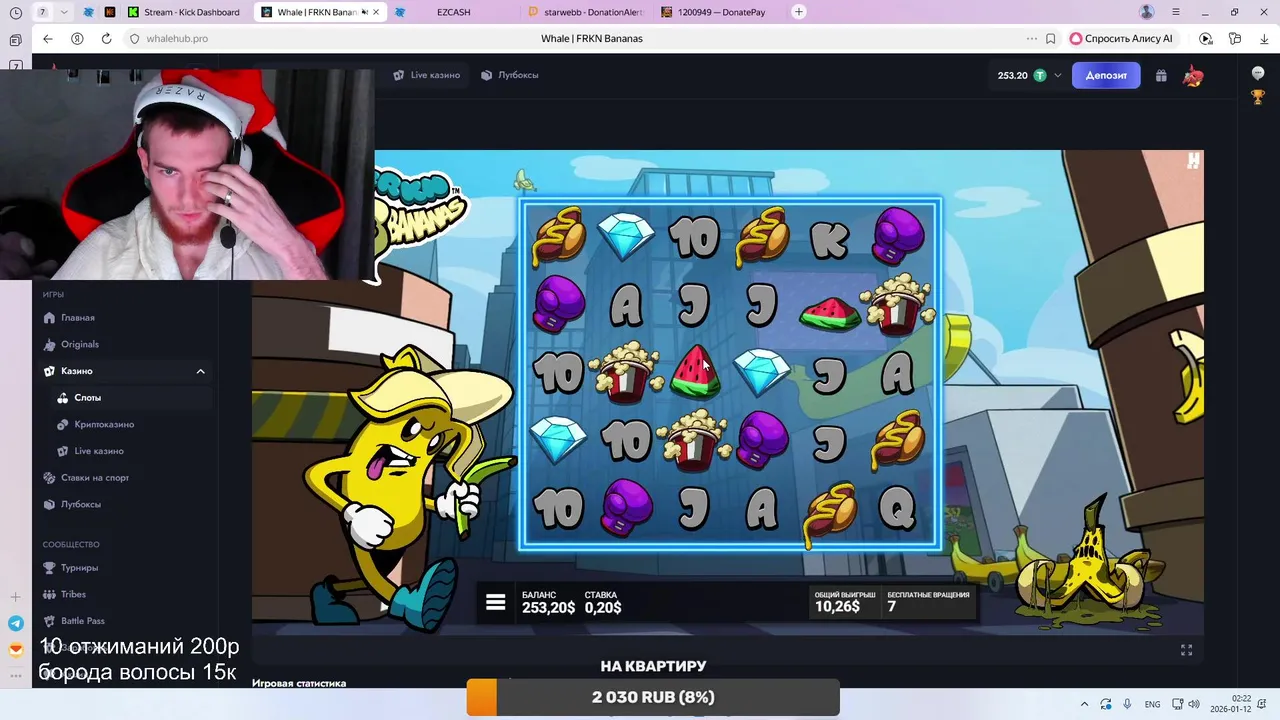Image resolution: width=1280 pixels, height=720 pixels.
Task: Add a sidebar app with plus icon
Action: tap(15, 597)
